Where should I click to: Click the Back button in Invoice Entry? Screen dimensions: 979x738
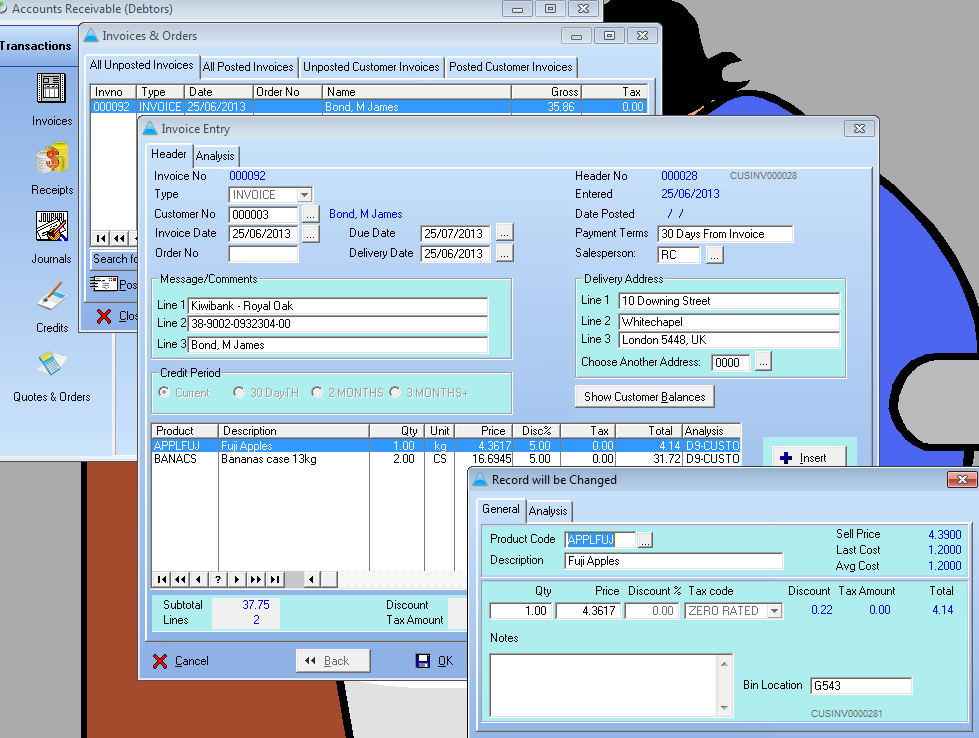(333, 661)
